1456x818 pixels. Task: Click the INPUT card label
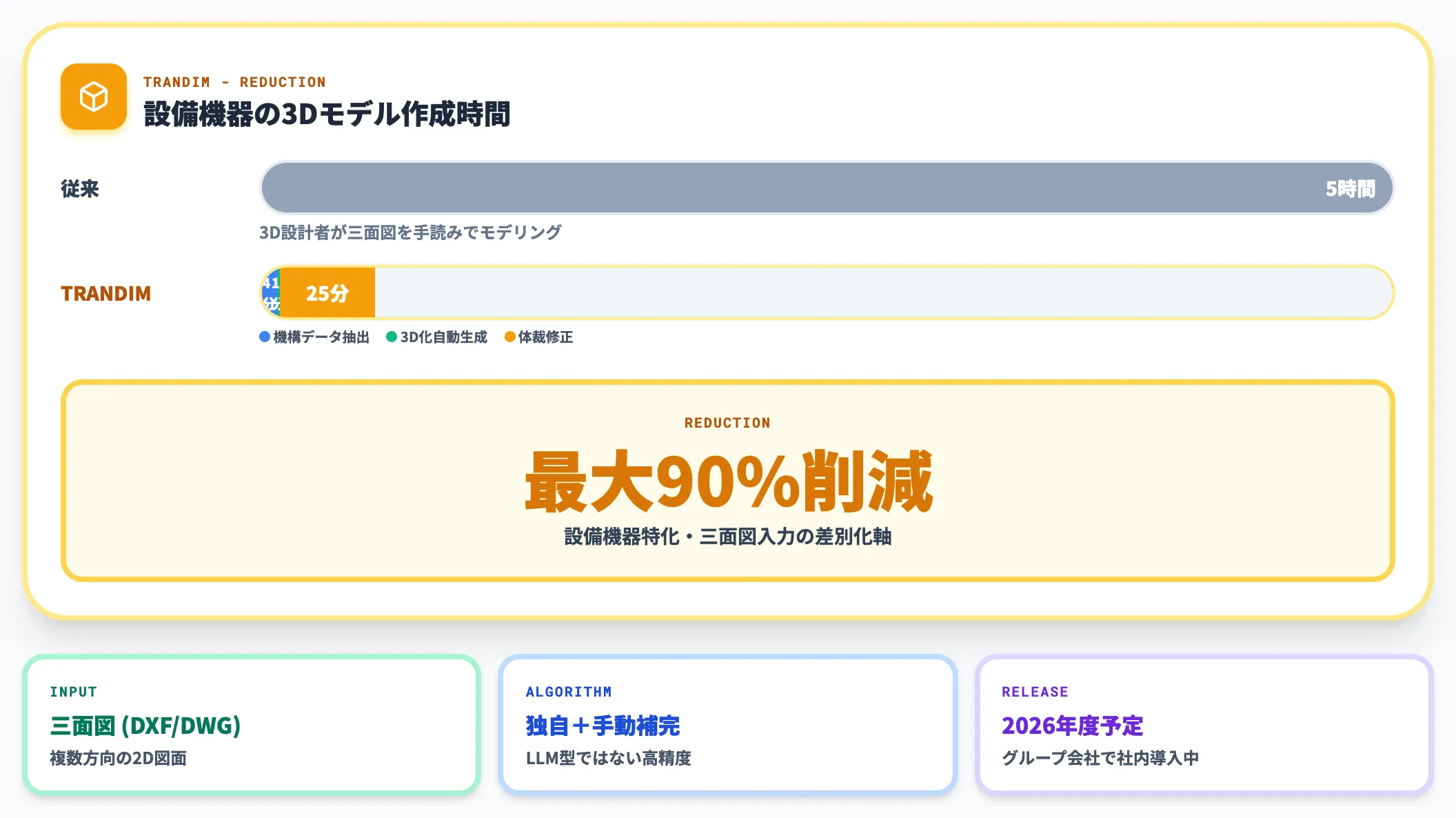pos(74,692)
